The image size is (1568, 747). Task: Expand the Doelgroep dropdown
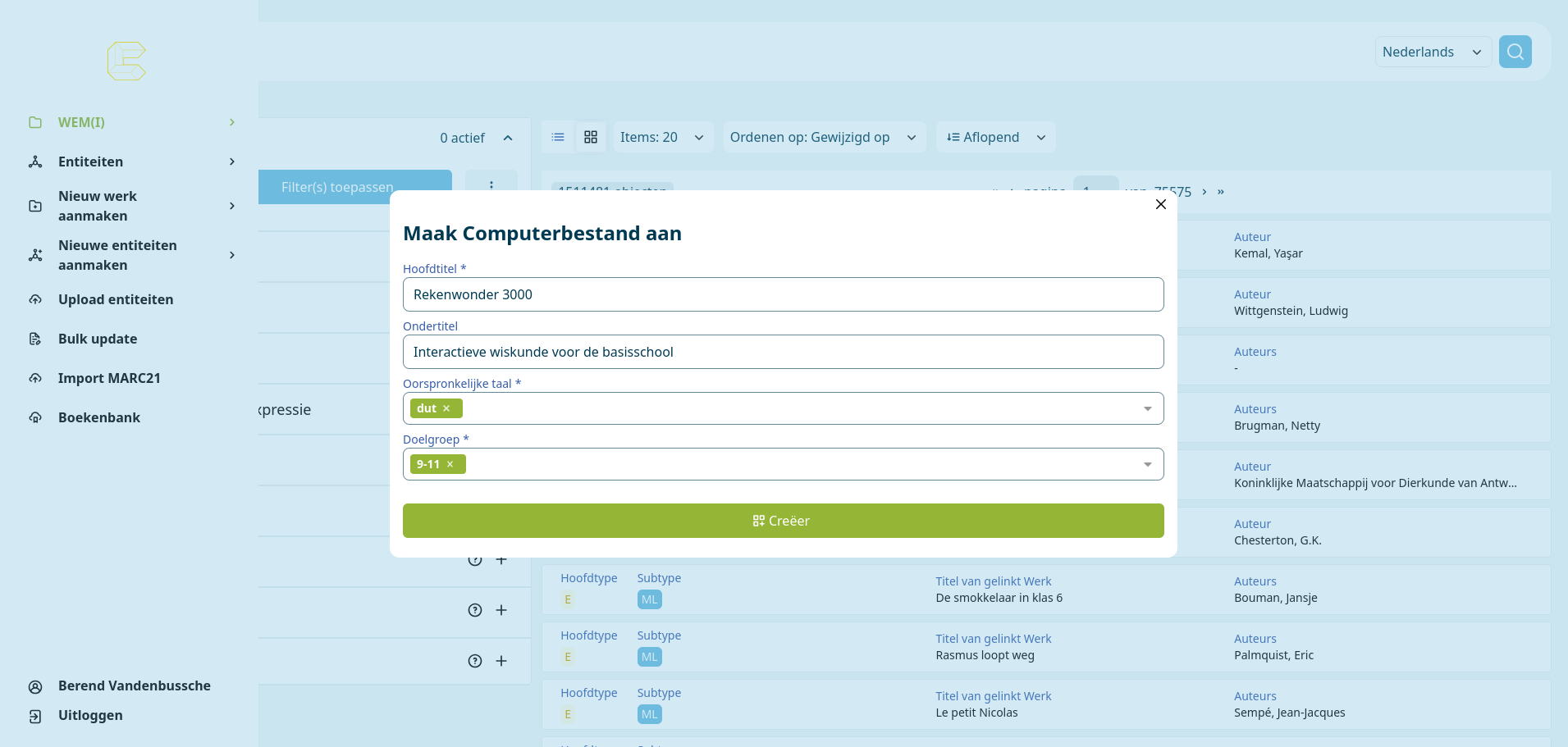pos(1147,464)
